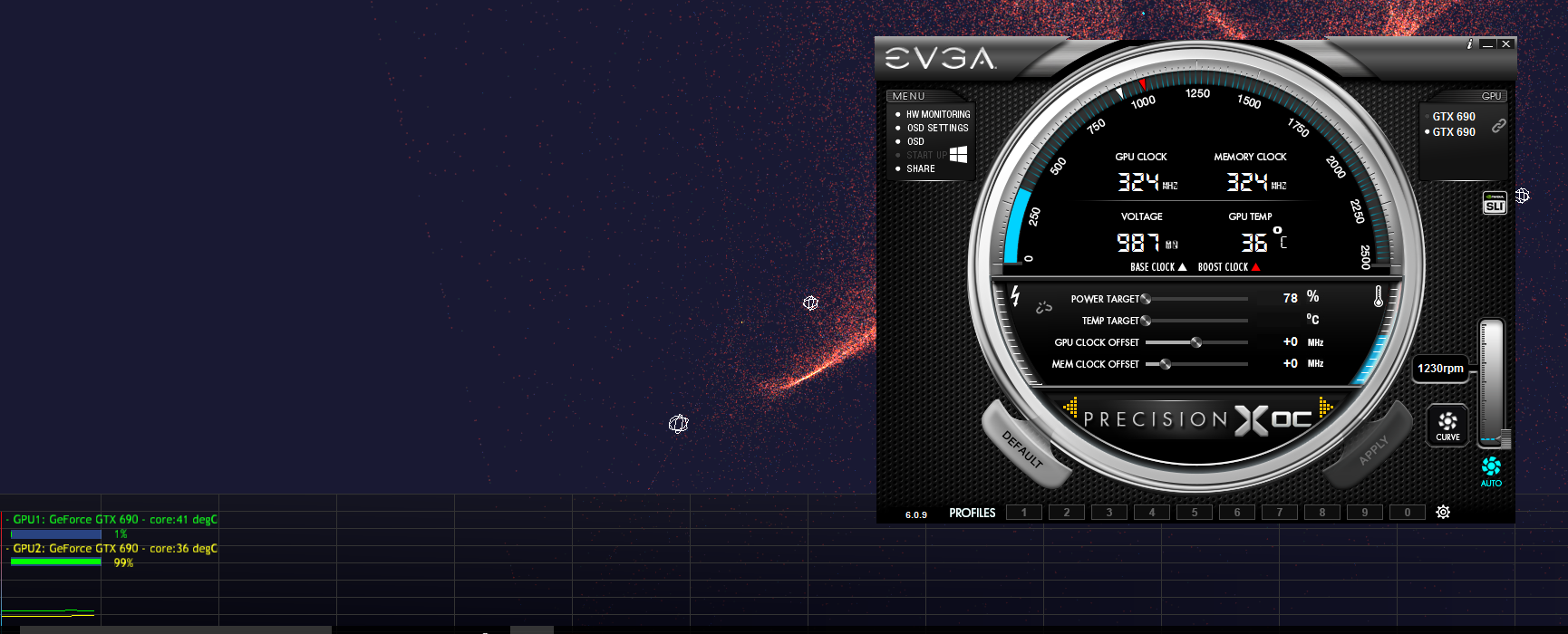Screen dimensions: 1568x634
Task: Click the TEMP TARGET slider knob
Action: pos(1147,321)
